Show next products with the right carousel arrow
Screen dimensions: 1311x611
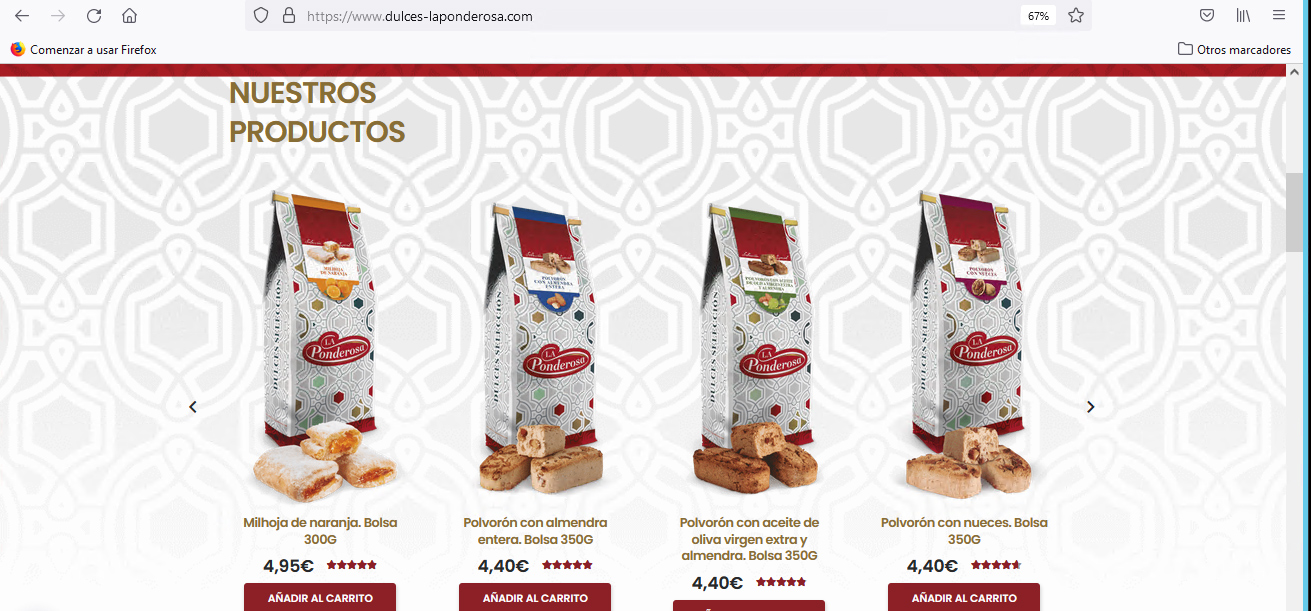click(1091, 407)
